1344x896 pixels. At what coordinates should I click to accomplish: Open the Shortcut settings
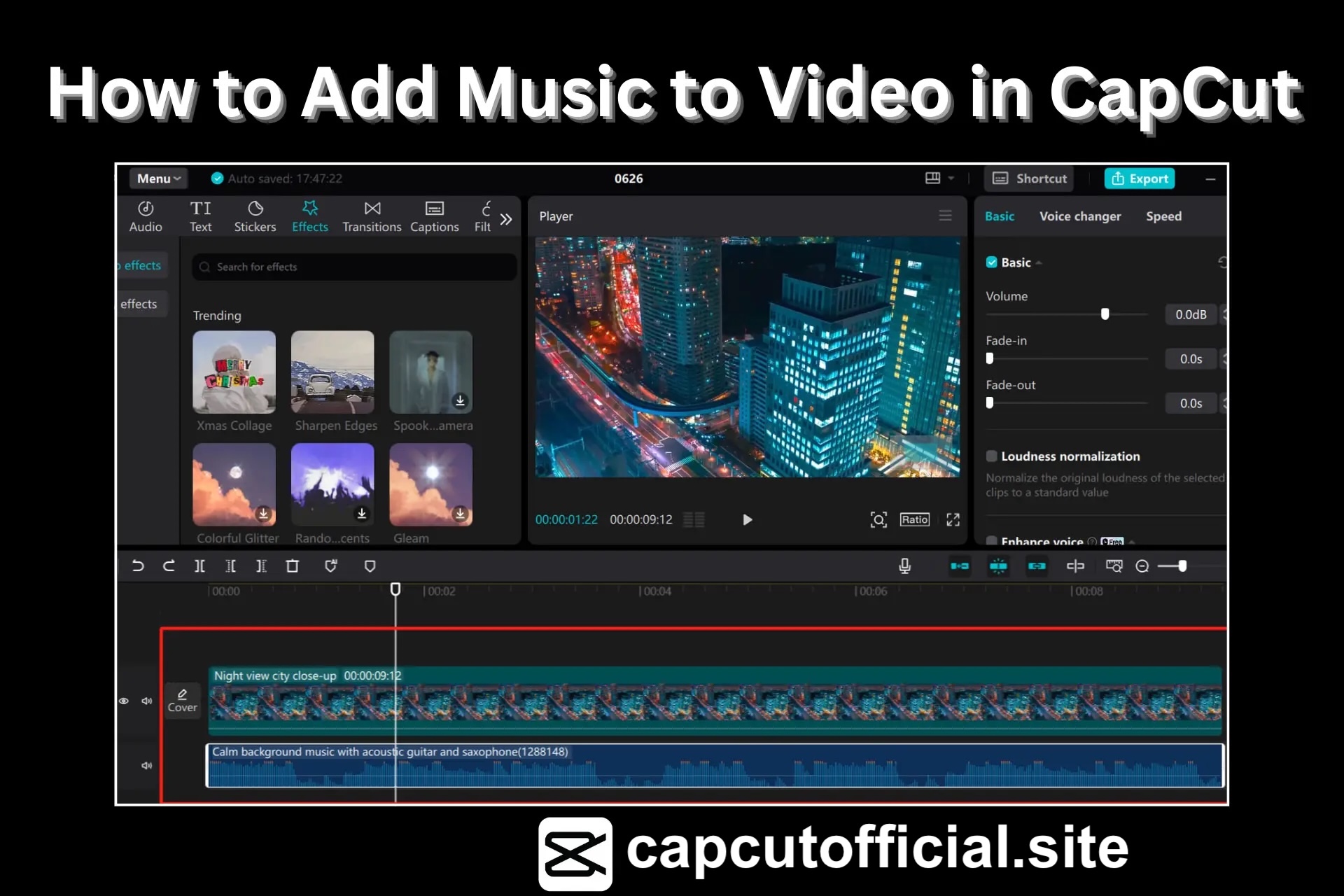click(1029, 178)
